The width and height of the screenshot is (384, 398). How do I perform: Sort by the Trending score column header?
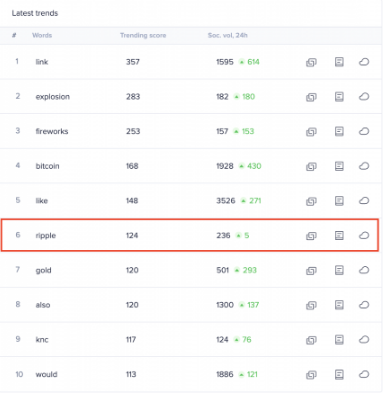143,35
